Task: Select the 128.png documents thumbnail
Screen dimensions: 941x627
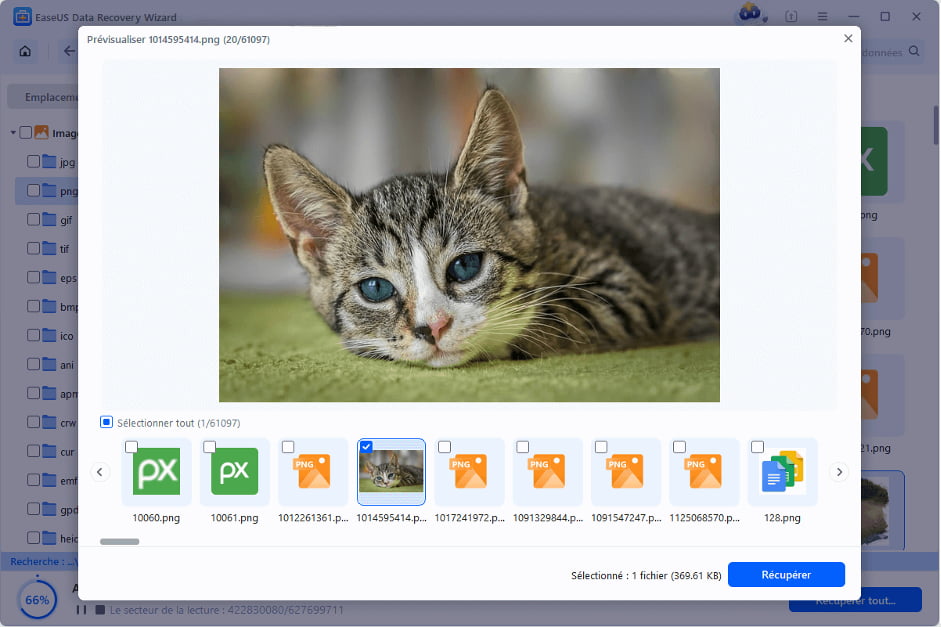Action: (783, 472)
